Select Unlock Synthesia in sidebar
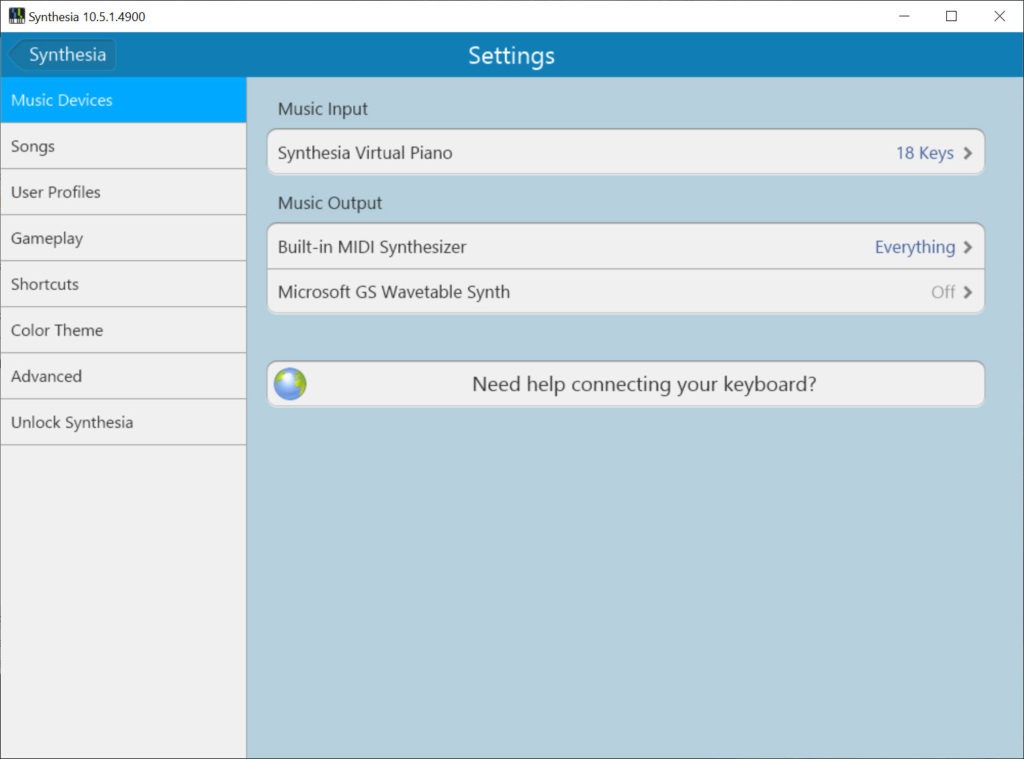 tap(123, 423)
